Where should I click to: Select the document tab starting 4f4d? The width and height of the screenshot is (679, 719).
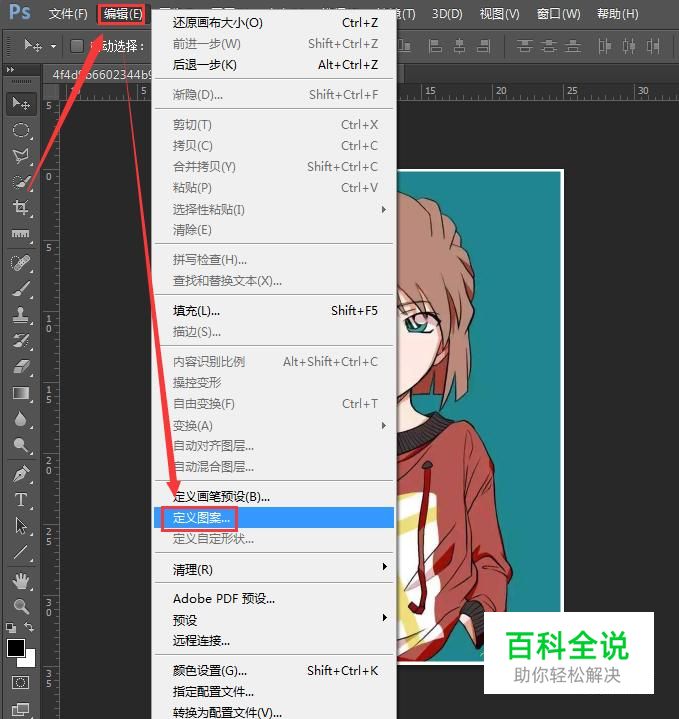[99, 74]
